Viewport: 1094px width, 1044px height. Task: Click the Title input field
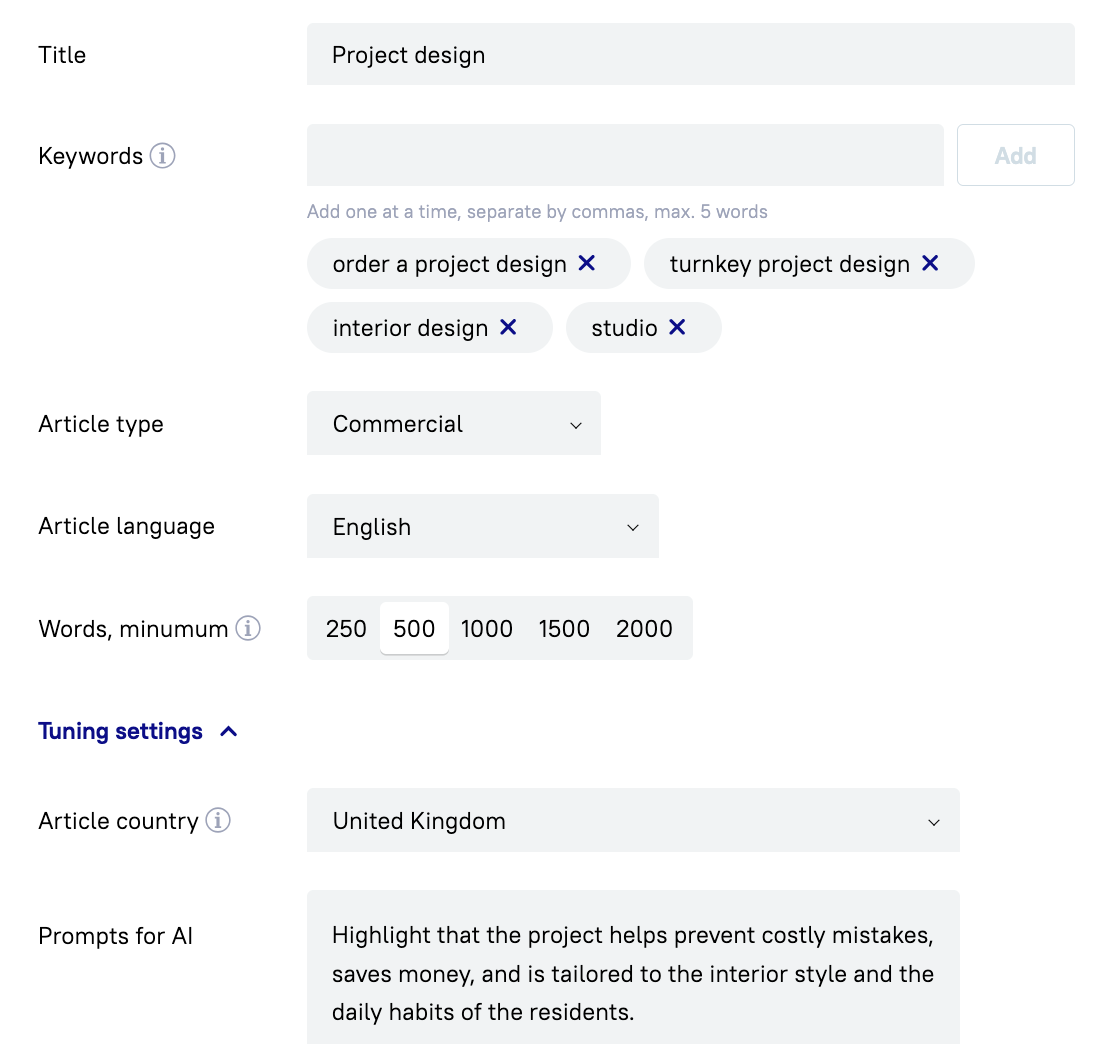[x=690, y=55]
